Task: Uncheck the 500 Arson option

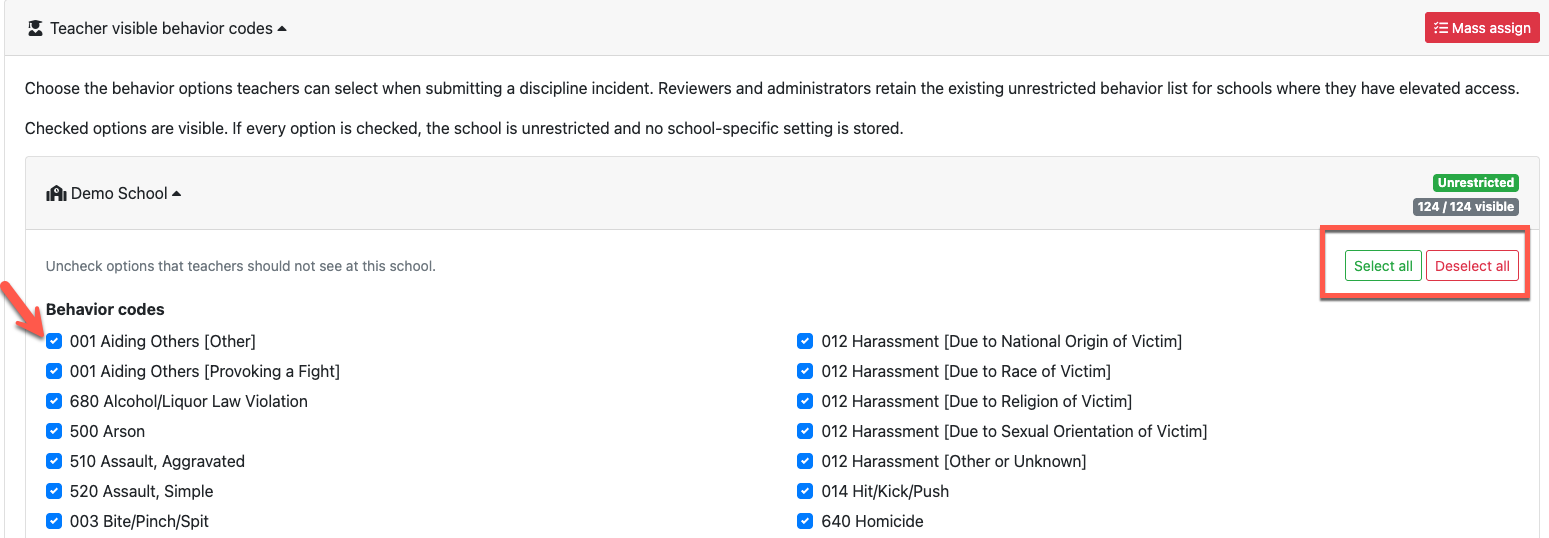Action: coord(54,431)
